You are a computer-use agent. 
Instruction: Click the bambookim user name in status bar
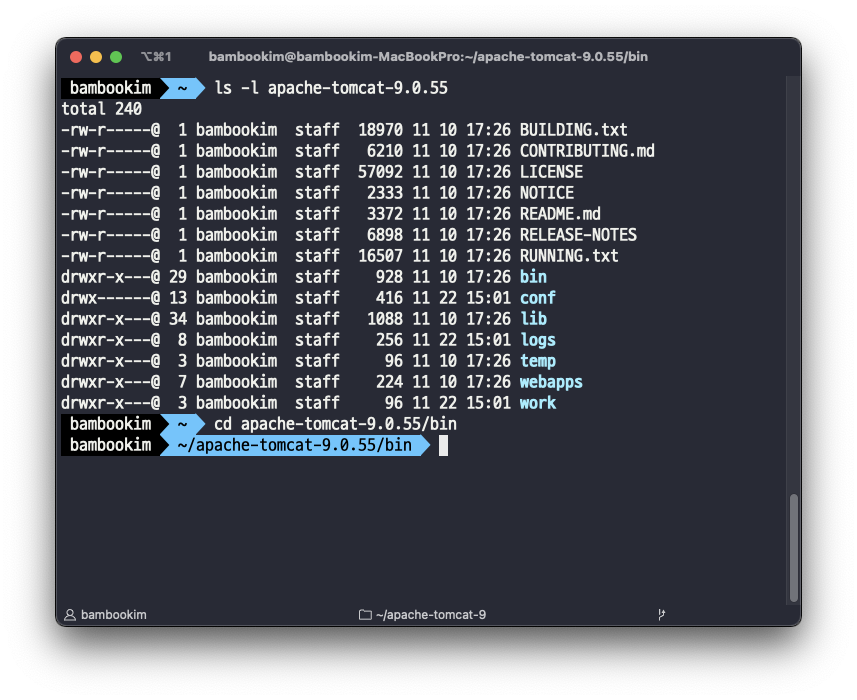[114, 615]
